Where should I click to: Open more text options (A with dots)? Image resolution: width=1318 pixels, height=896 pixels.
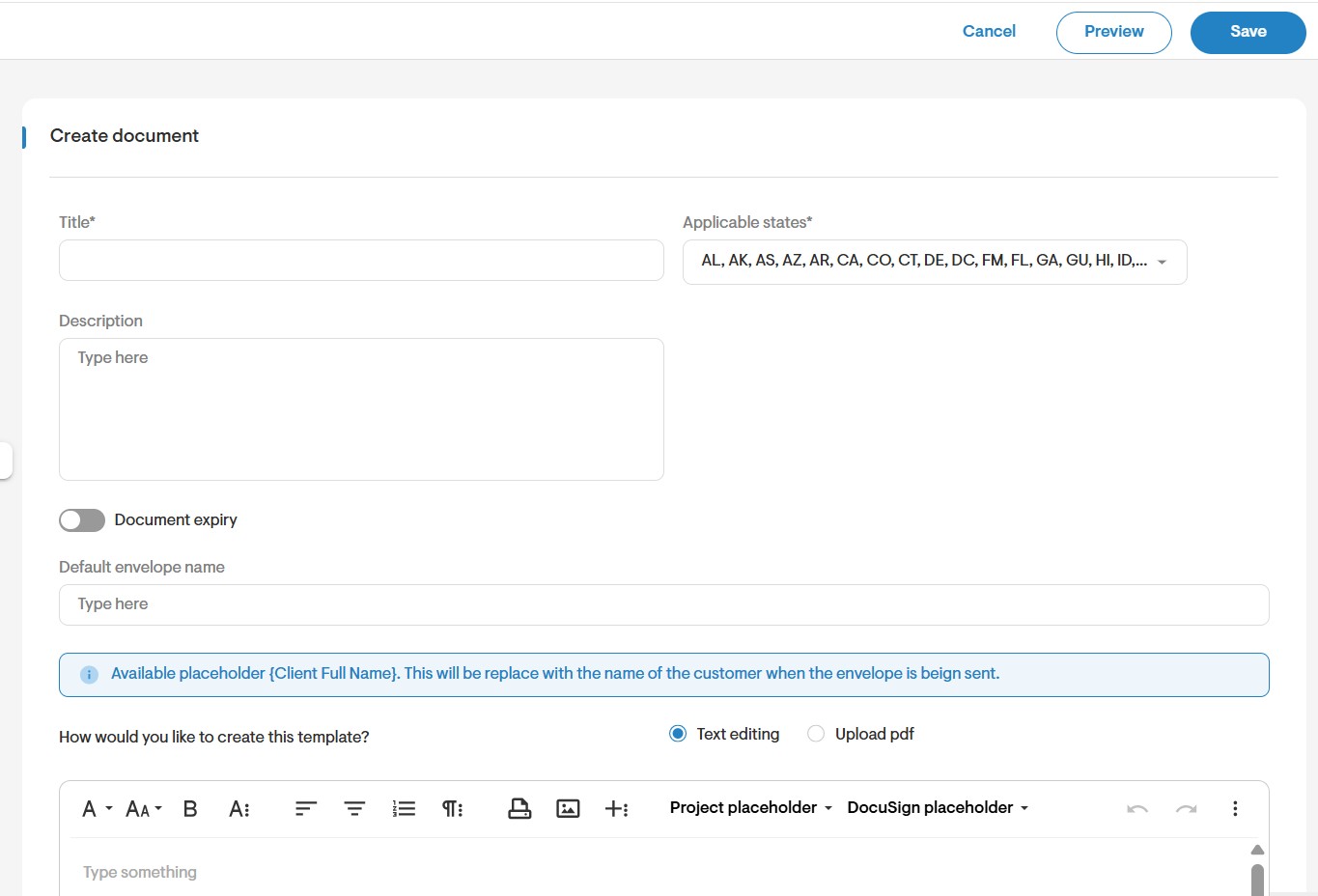point(239,808)
